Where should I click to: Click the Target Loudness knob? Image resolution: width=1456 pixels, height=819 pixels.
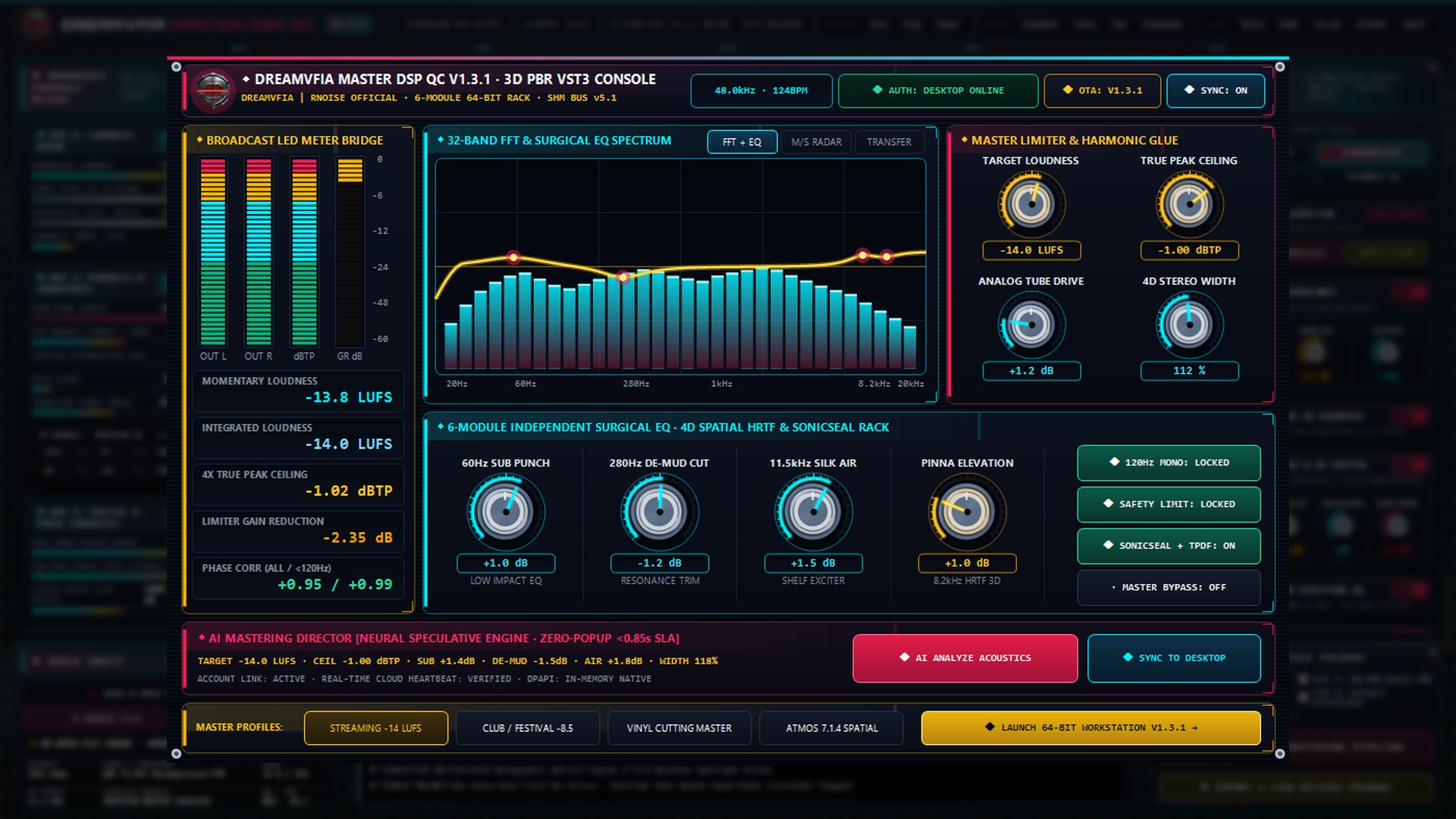[1031, 204]
